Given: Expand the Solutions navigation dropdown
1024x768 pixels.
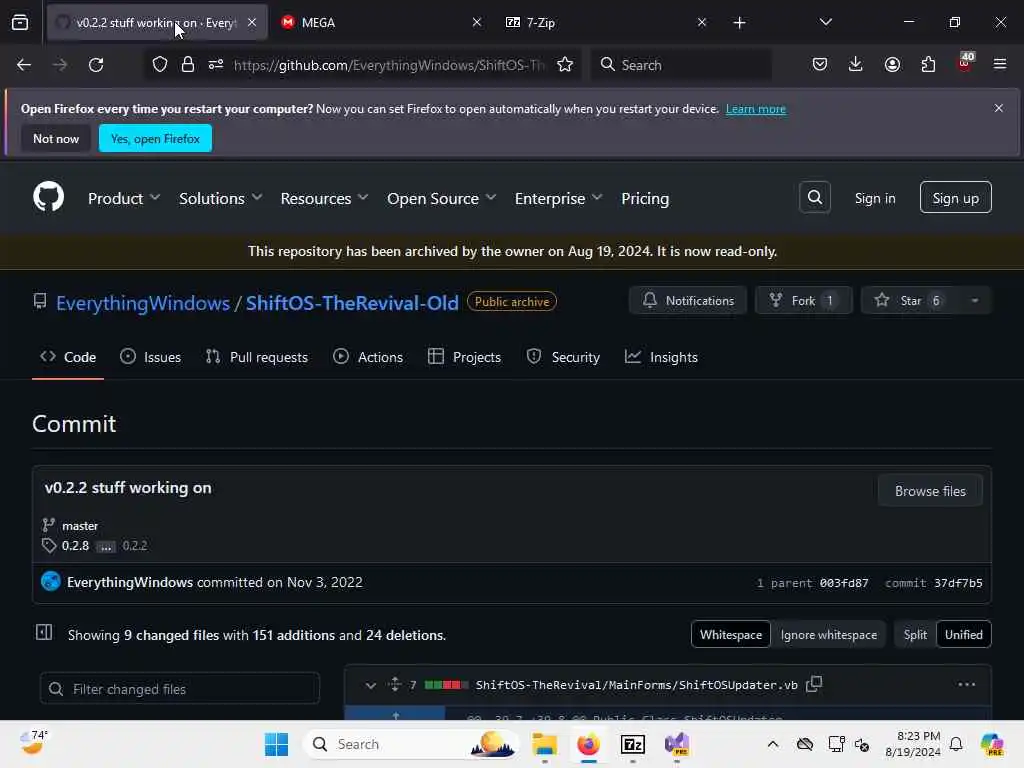Looking at the screenshot, I should [x=221, y=198].
